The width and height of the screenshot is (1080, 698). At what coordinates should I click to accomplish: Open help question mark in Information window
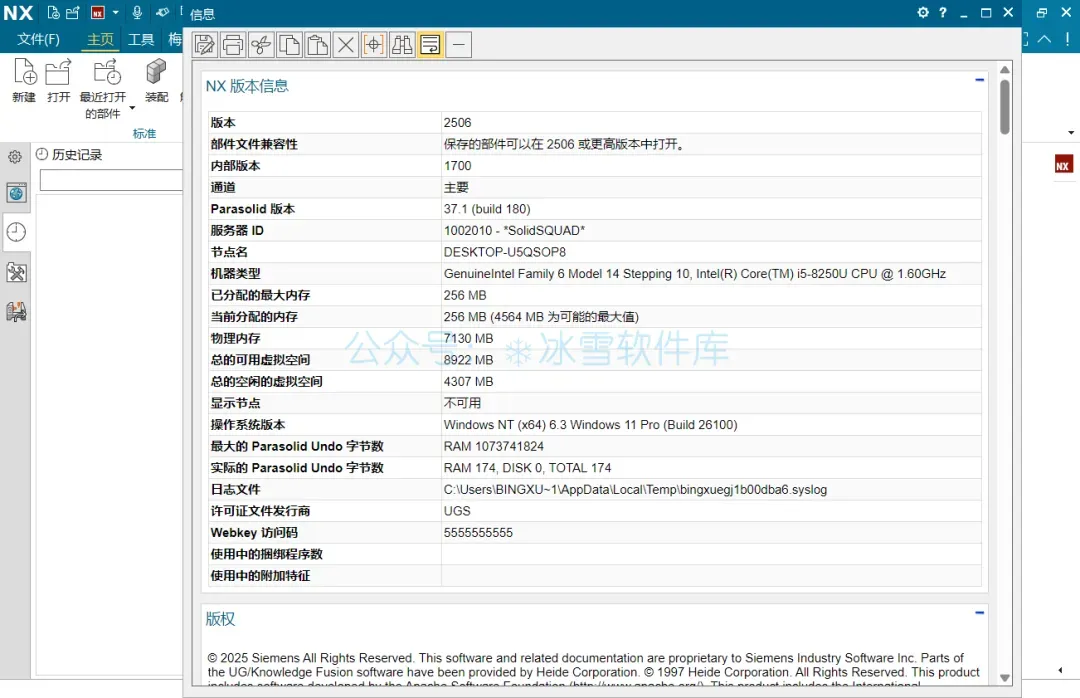pos(943,12)
